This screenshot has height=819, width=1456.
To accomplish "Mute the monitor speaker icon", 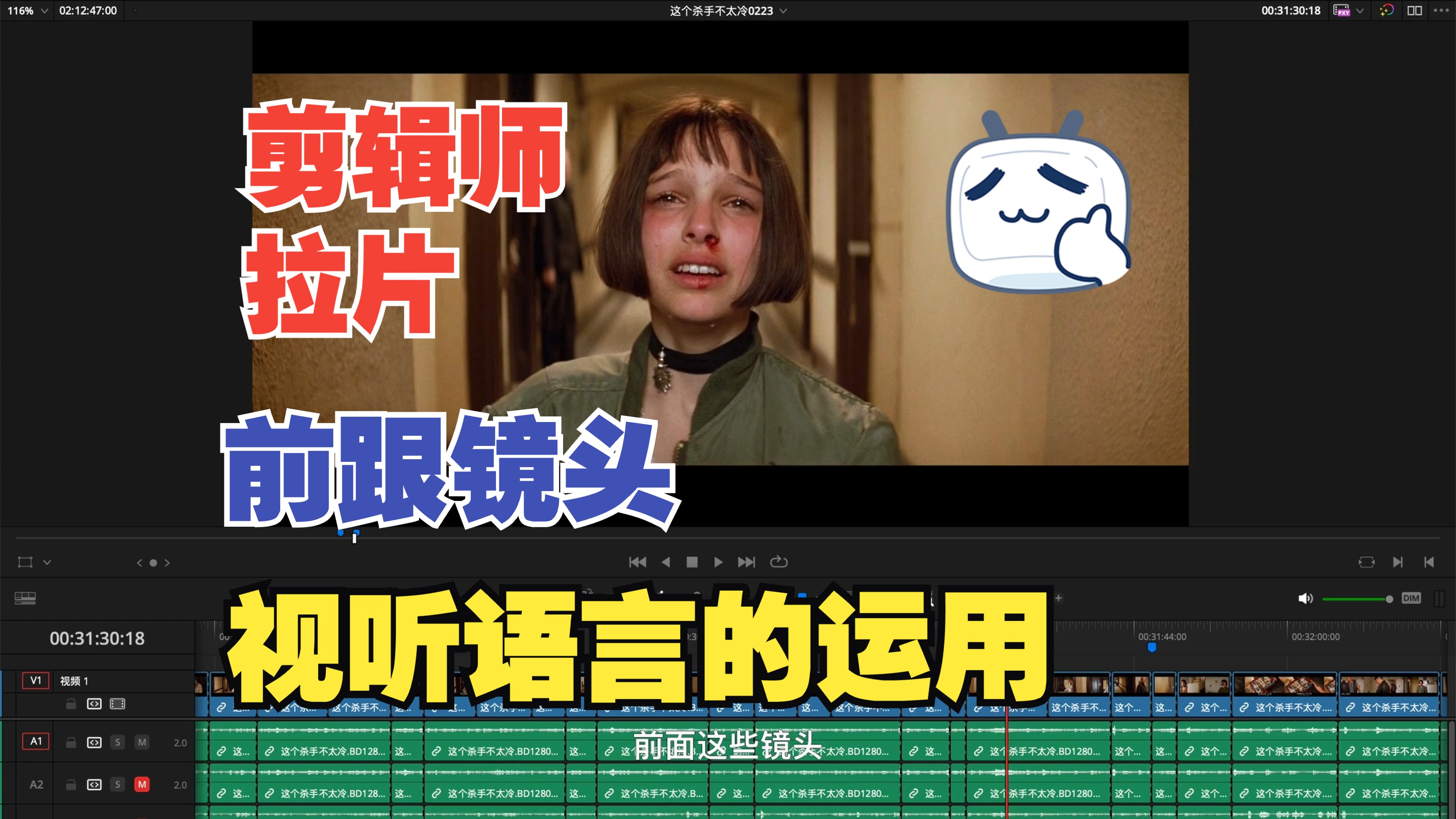I will pos(1305,598).
